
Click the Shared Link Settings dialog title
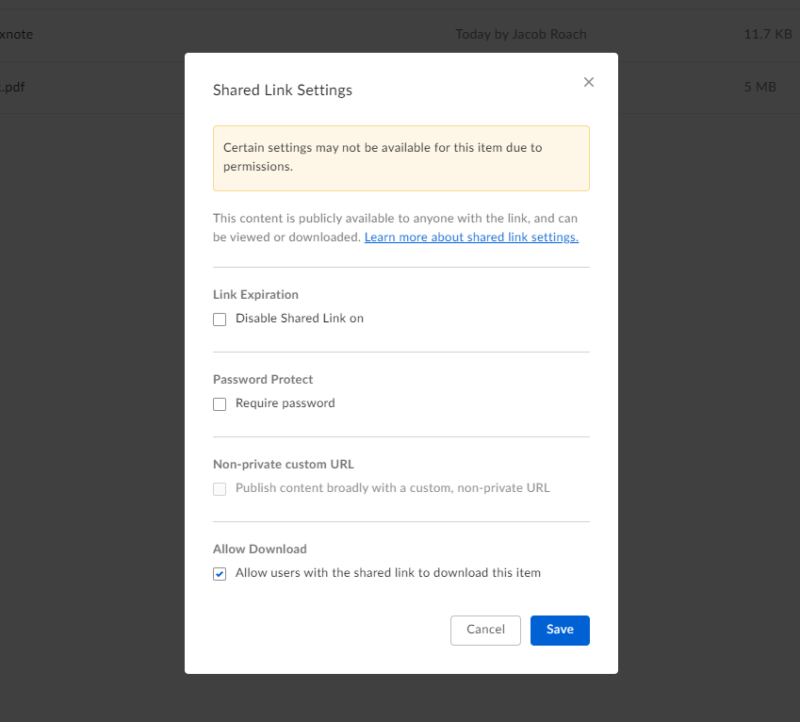pyautogui.click(x=282, y=90)
